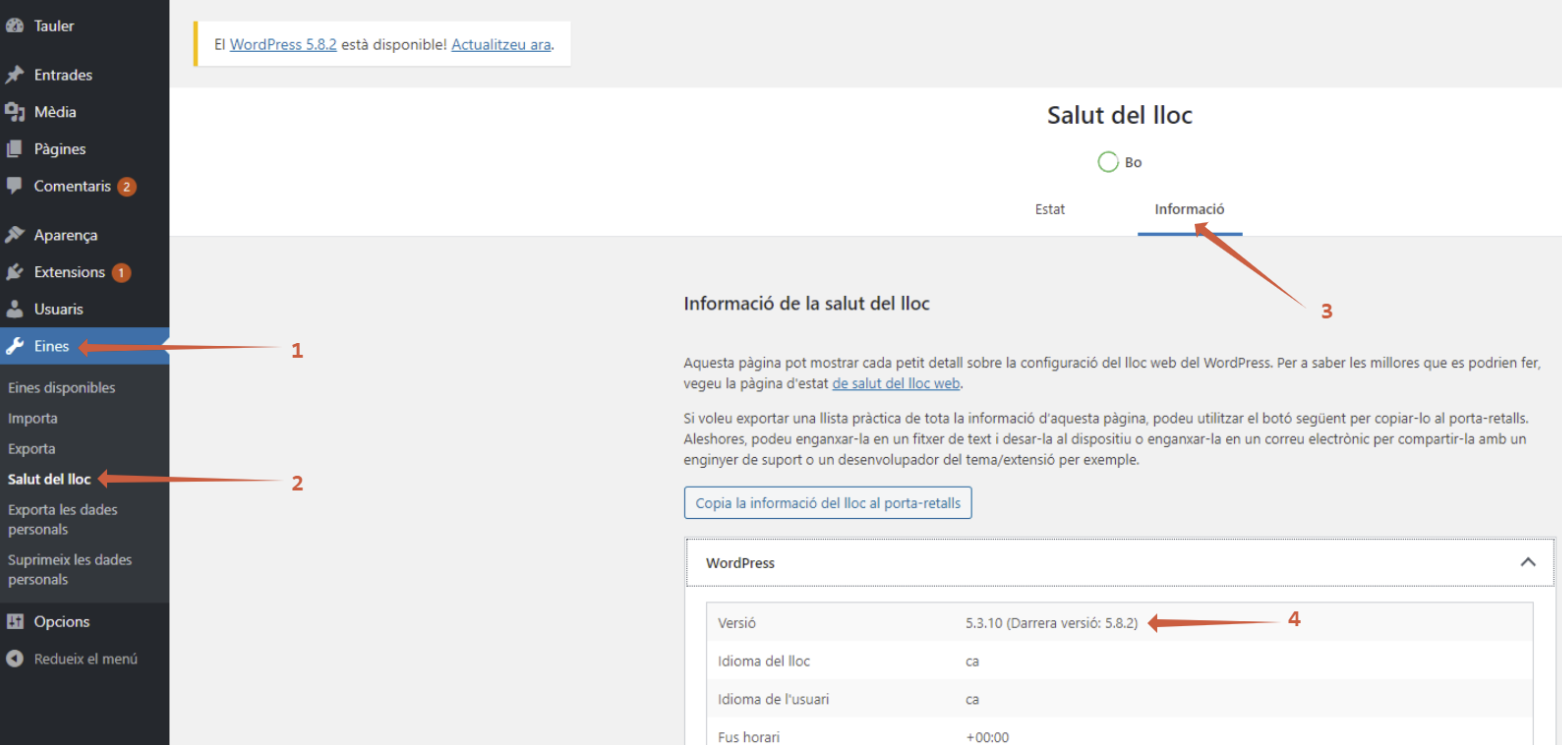Click the Salut del lloc page title
Screen dimensions: 1562x745
click(x=1120, y=115)
